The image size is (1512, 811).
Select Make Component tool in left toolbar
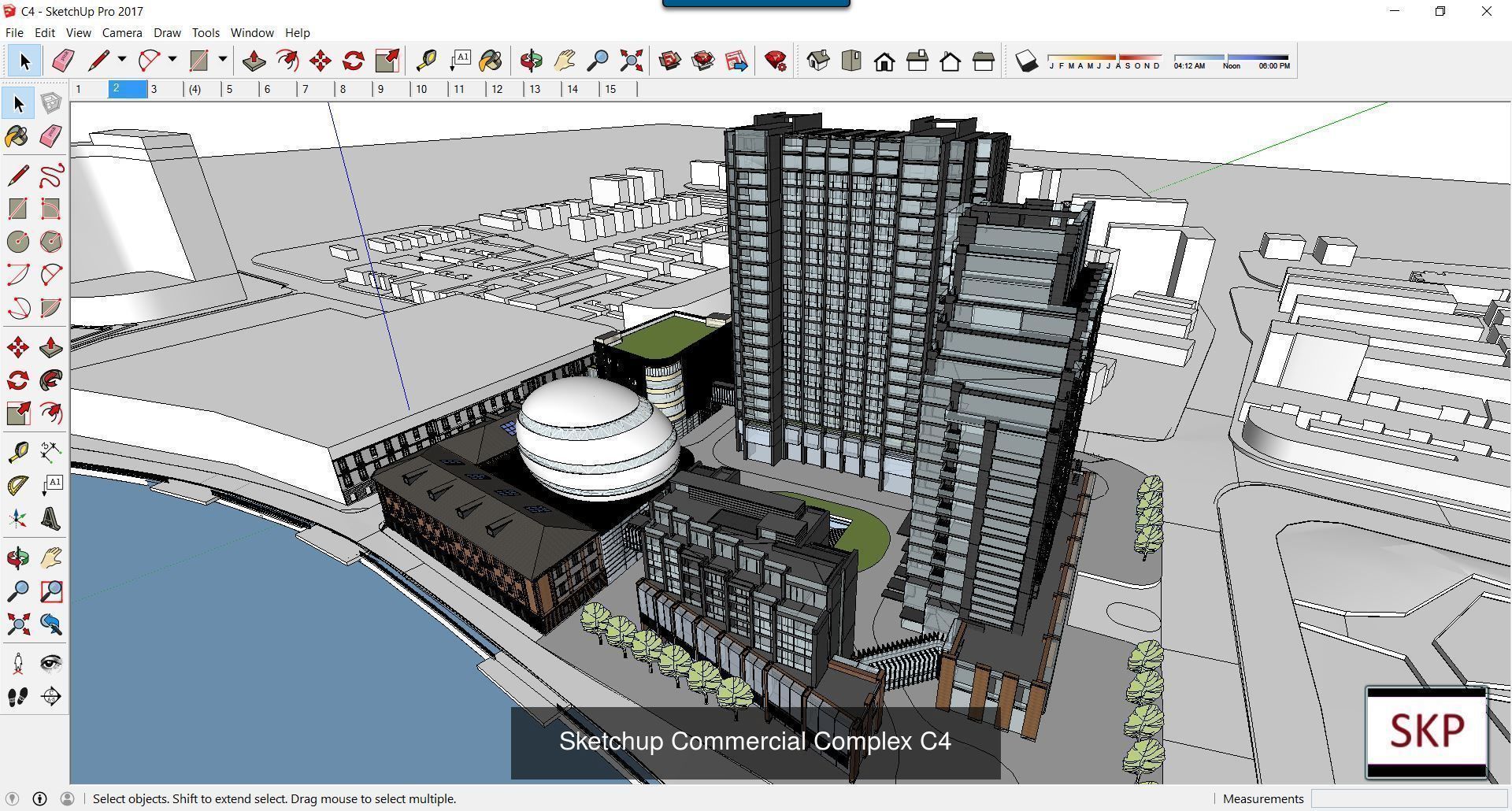coord(51,103)
